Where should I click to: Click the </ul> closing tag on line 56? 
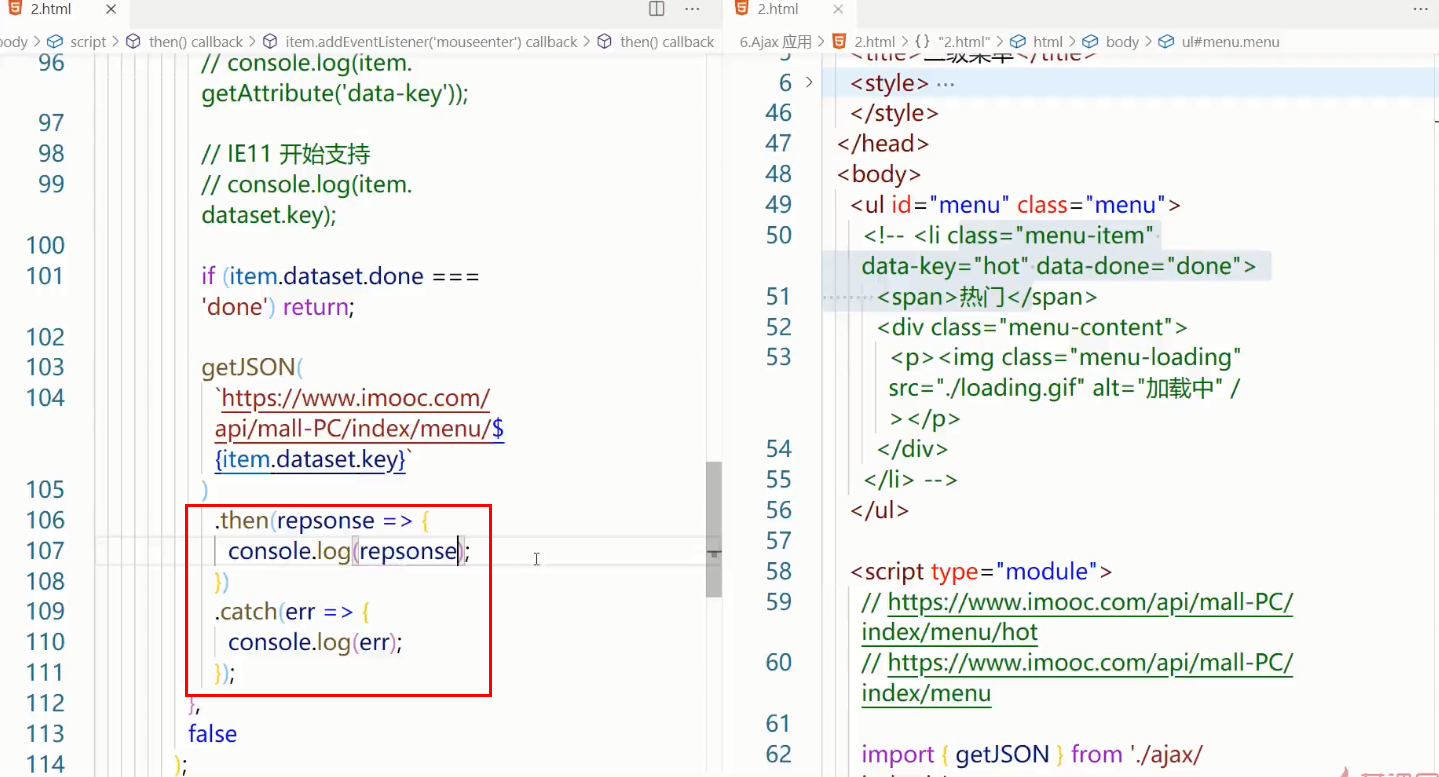click(880, 510)
